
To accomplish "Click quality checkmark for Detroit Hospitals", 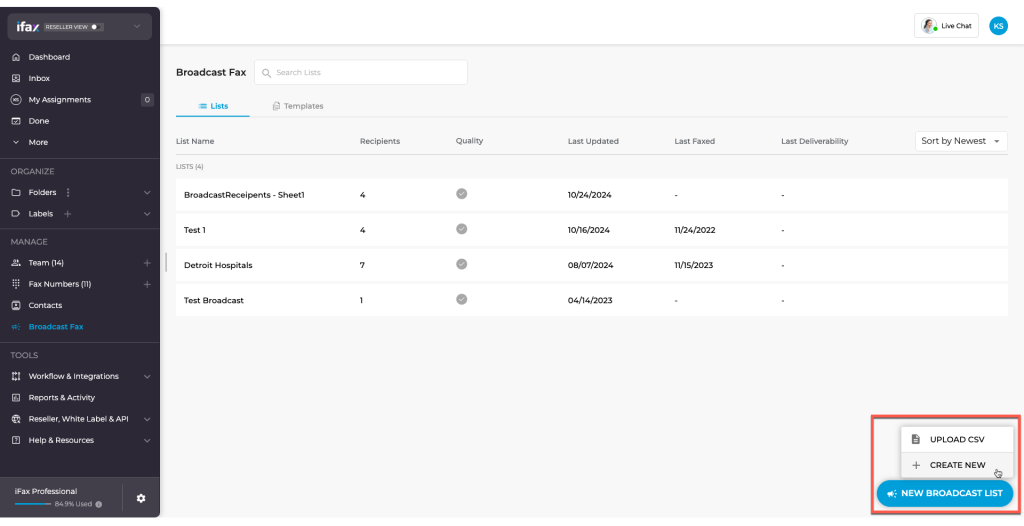I will click(x=462, y=264).
